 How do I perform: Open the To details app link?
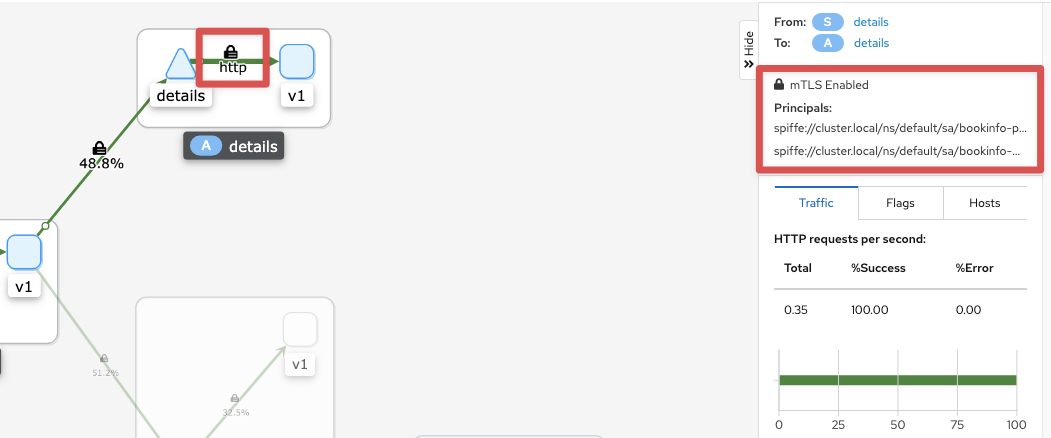pyautogui.click(x=871, y=43)
